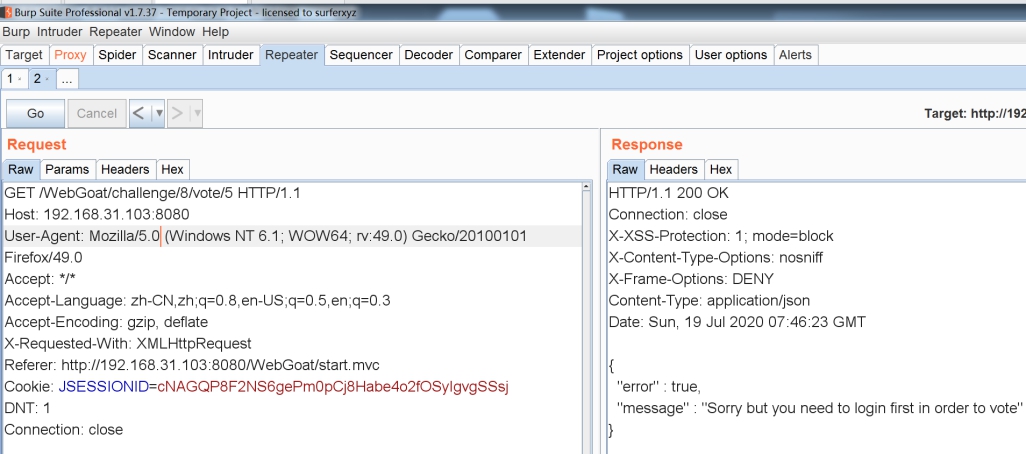Viewport: 1026px width, 454px height.
Task: Open the Repeater menu in menu bar
Action: click(x=115, y=31)
